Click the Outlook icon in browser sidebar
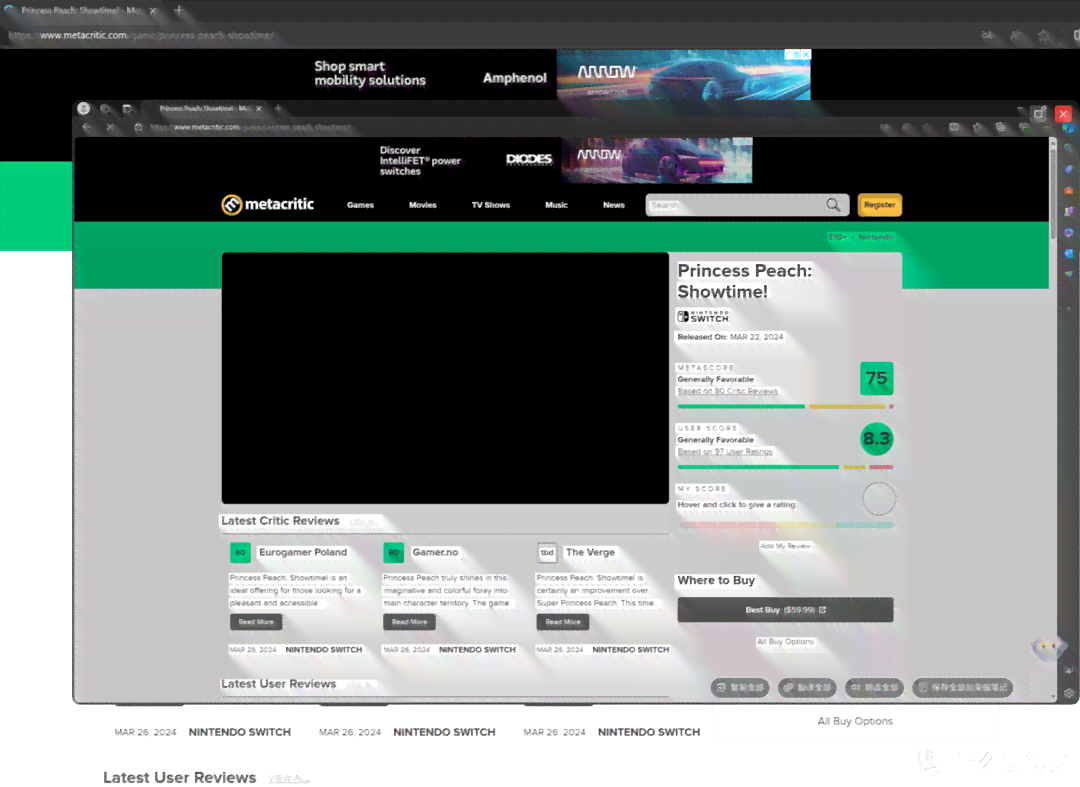The height and width of the screenshot is (787, 1080). 1068,253
